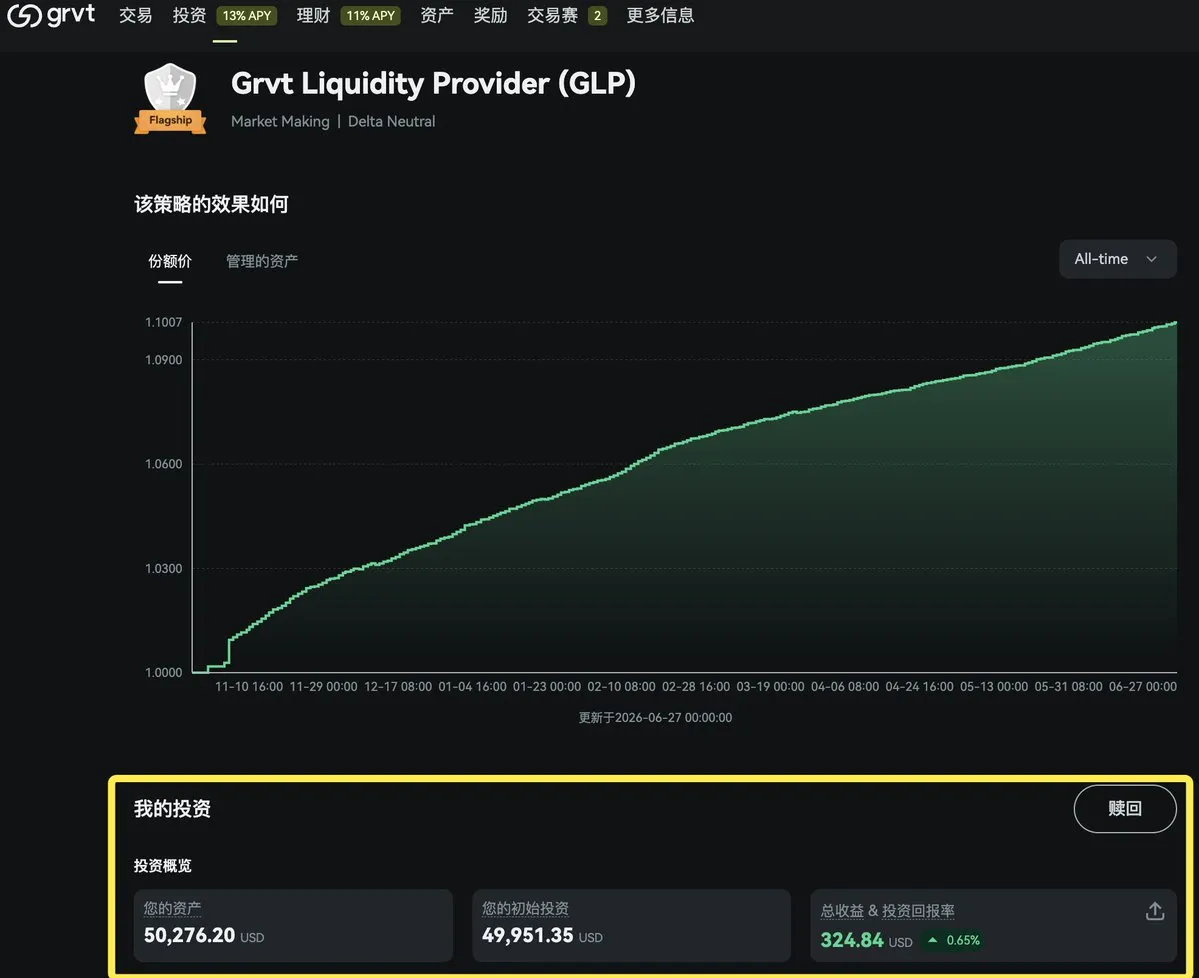Click the 赎回 redeem button
This screenshot has height=978, width=1199.
coord(1125,808)
